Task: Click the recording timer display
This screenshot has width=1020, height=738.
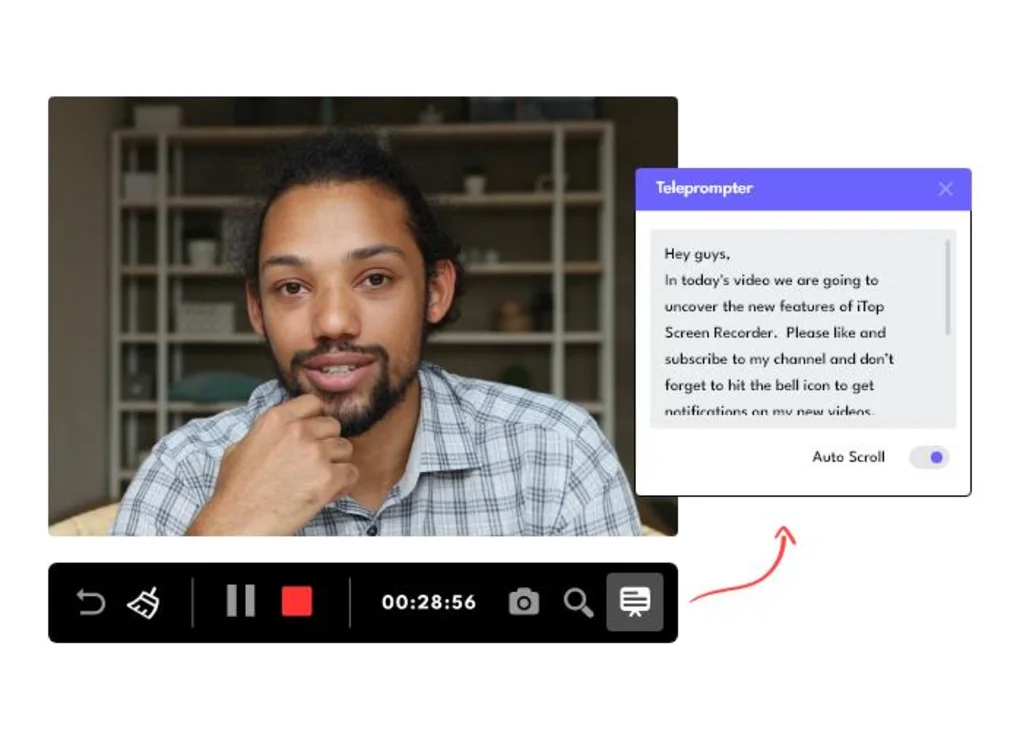Action: coord(428,601)
